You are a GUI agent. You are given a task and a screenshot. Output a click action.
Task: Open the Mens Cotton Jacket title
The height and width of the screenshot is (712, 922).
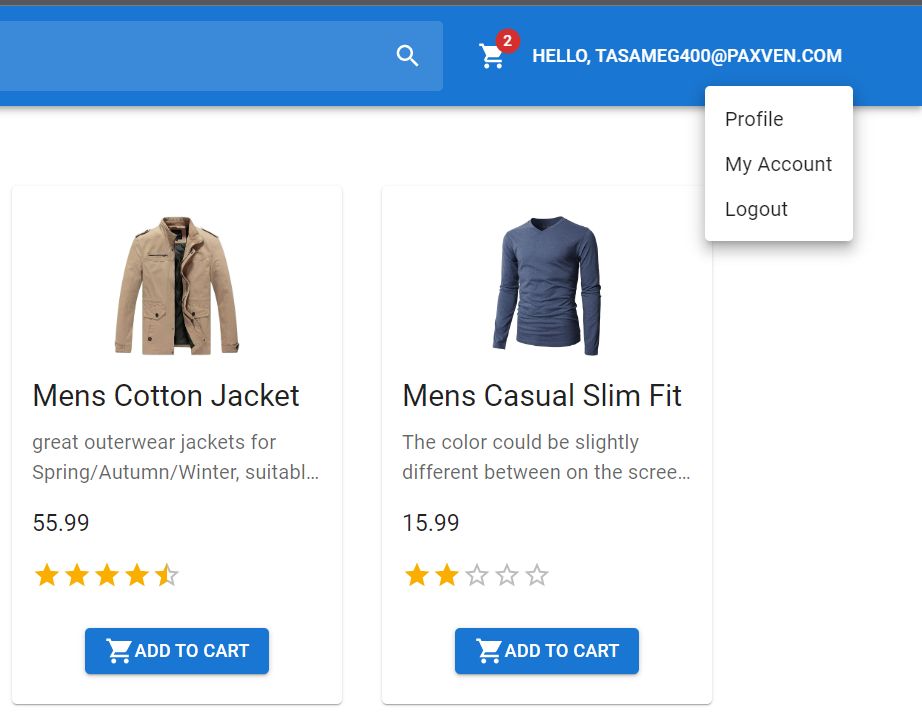click(x=166, y=395)
